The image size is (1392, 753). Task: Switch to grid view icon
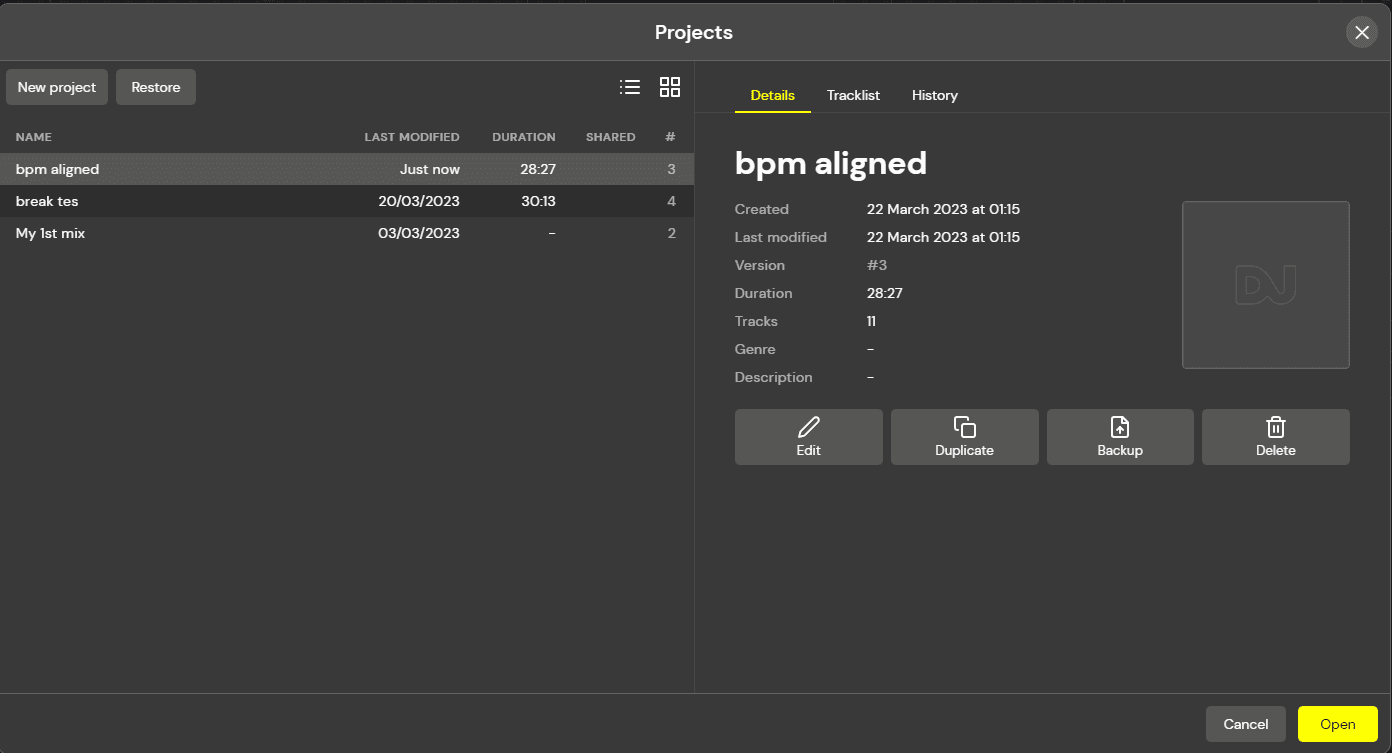click(670, 87)
